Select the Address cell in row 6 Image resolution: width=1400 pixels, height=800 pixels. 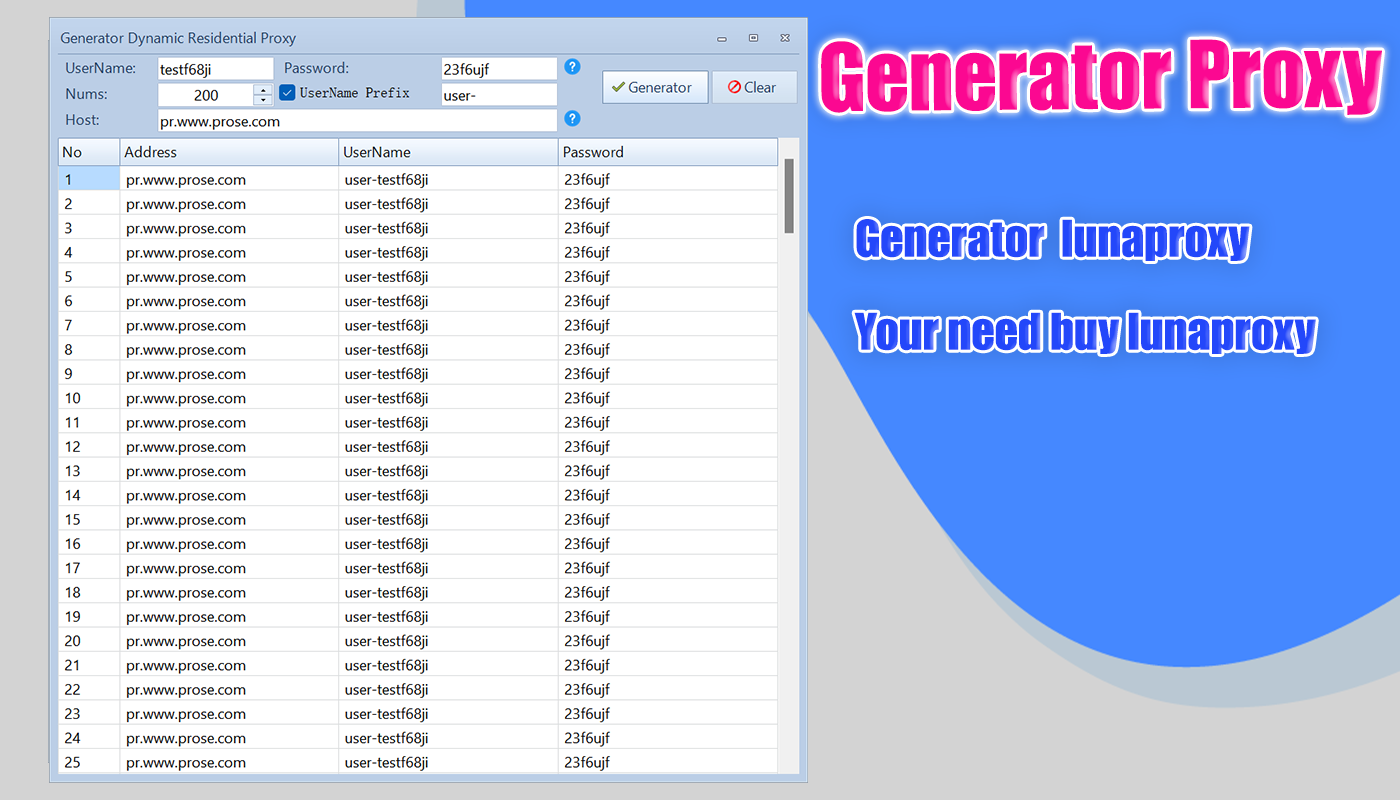pos(229,301)
